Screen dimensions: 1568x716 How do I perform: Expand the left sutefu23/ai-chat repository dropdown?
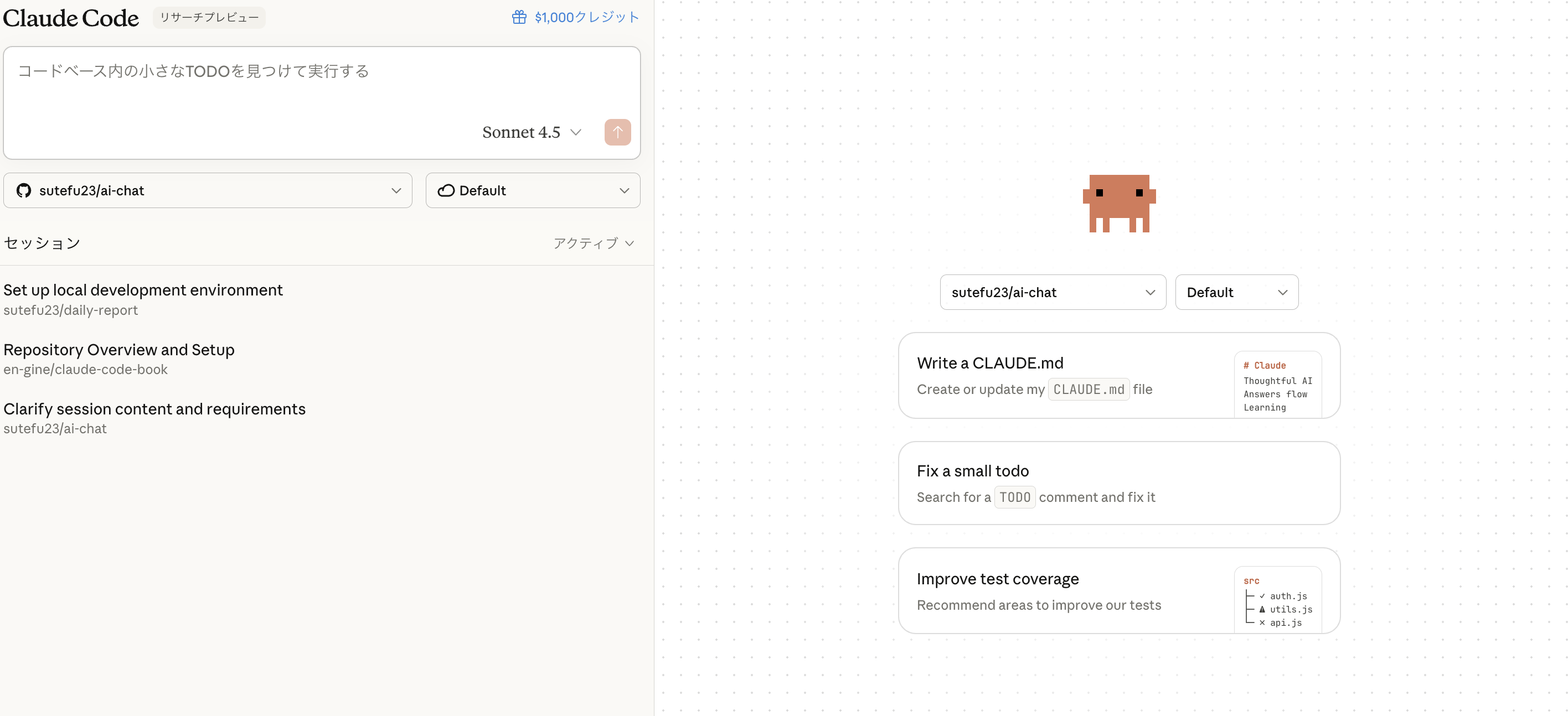(x=208, y=190)
